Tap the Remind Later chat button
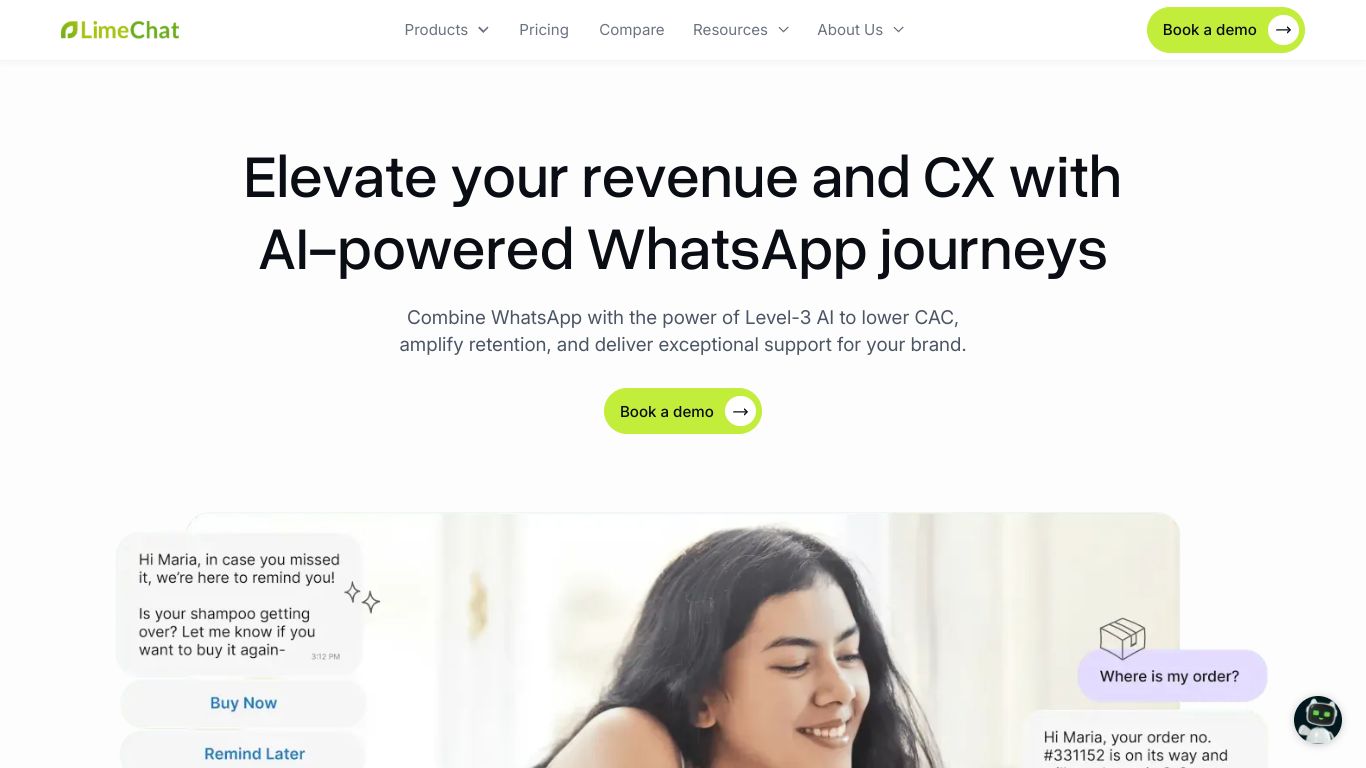1366x768 pixels. point(254,753)
